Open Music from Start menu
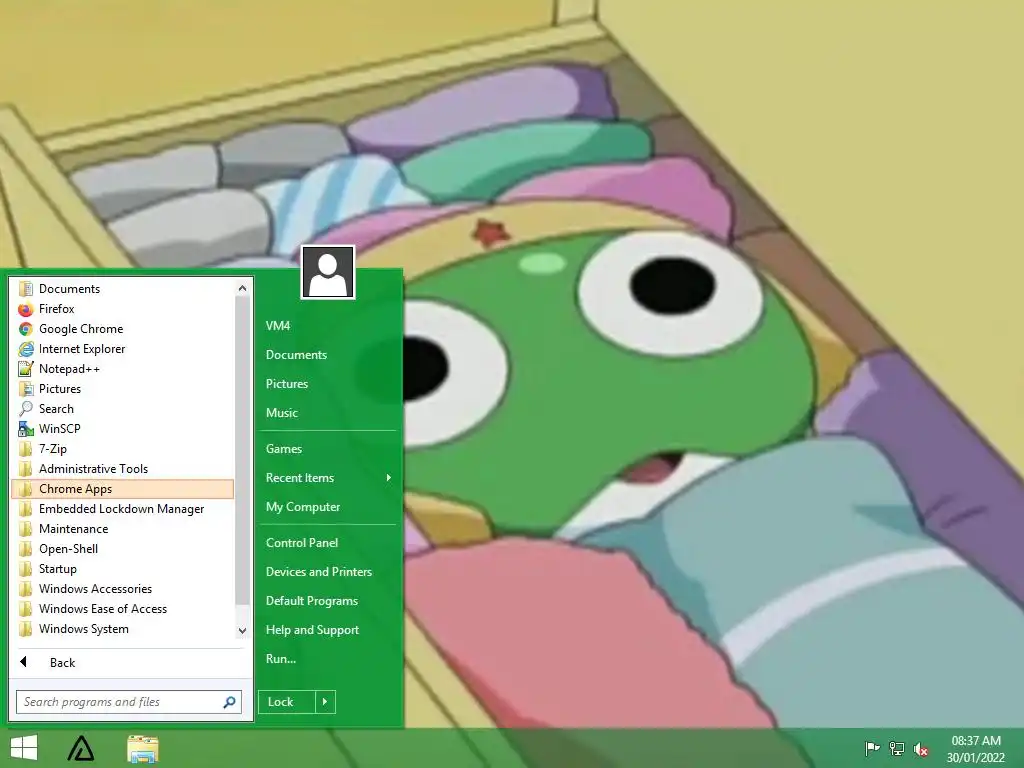Viewport: 1024px width, 768px height. click(x=281, y=413)
